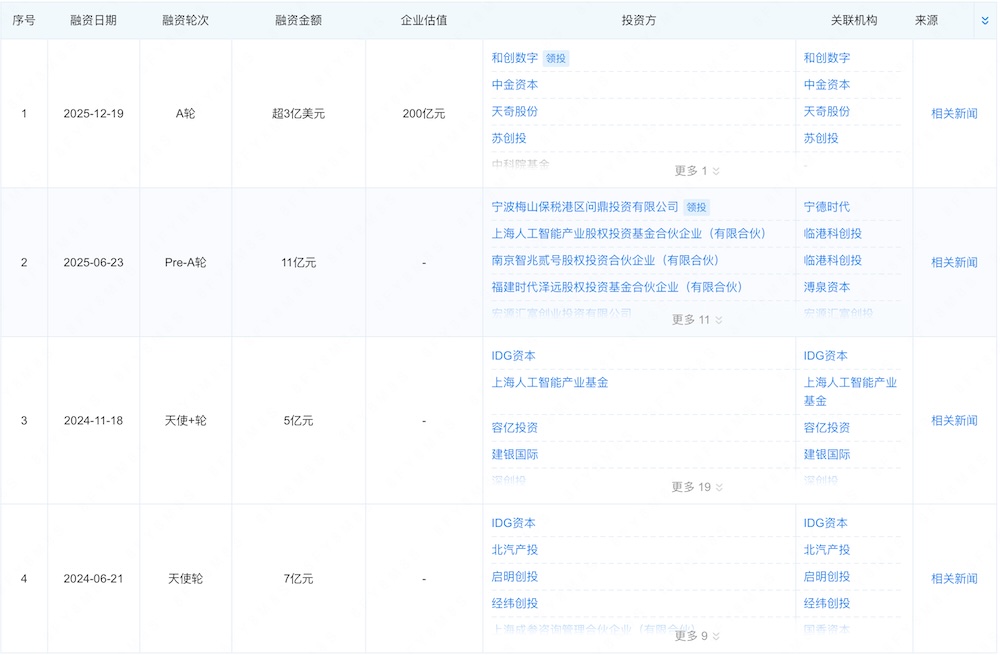Select the valuation cell 200亿元
The width and height of the screenshot is (1000, 655).
coord(423,114)
